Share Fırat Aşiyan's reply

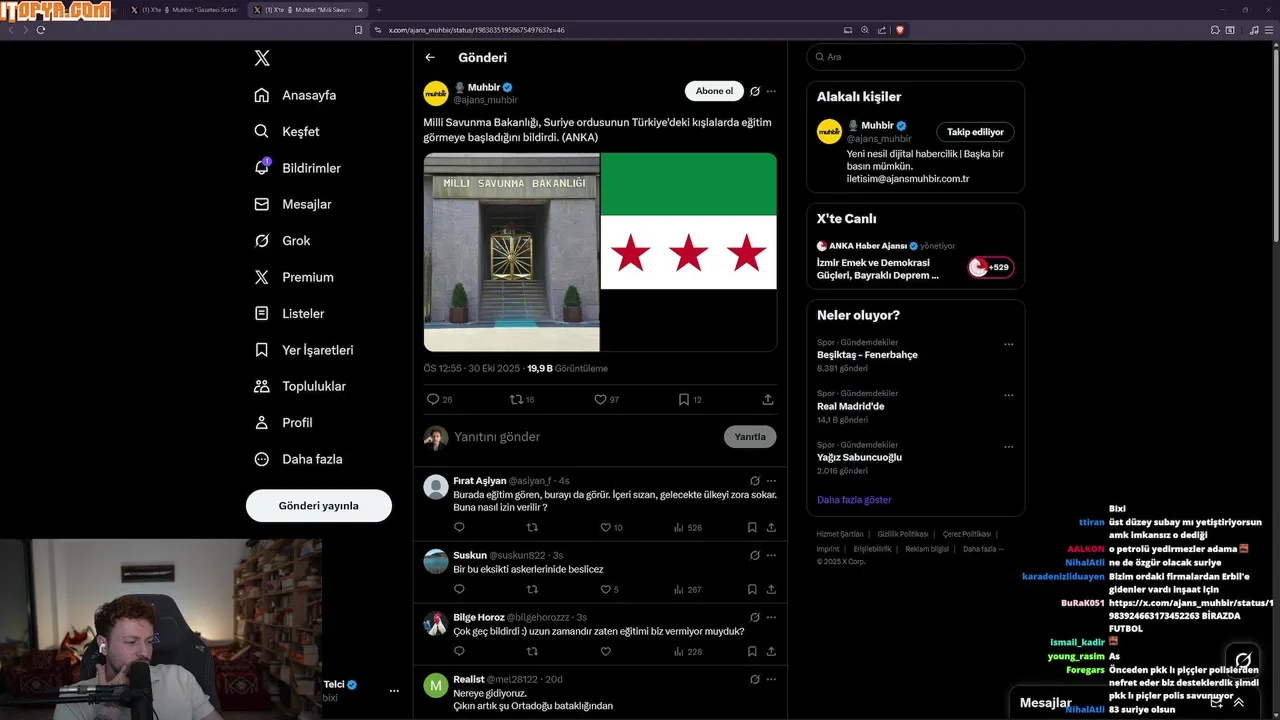click(771, 527)
